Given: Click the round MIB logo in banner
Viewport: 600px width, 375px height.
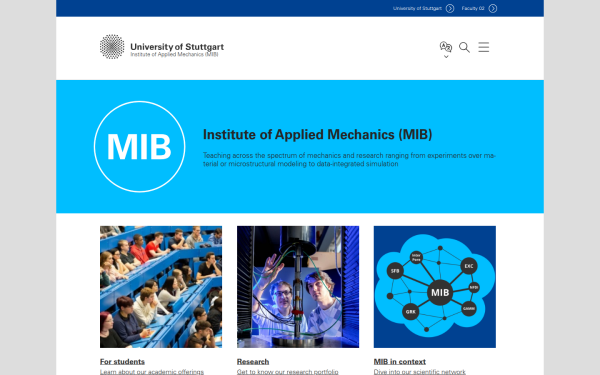Looking at the screenshot, I should pyautogui.click(x=140, y=147).
